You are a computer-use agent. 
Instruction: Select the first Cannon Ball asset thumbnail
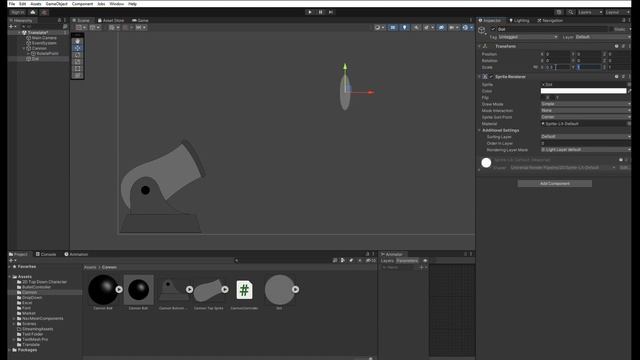[x=103, y=289]
